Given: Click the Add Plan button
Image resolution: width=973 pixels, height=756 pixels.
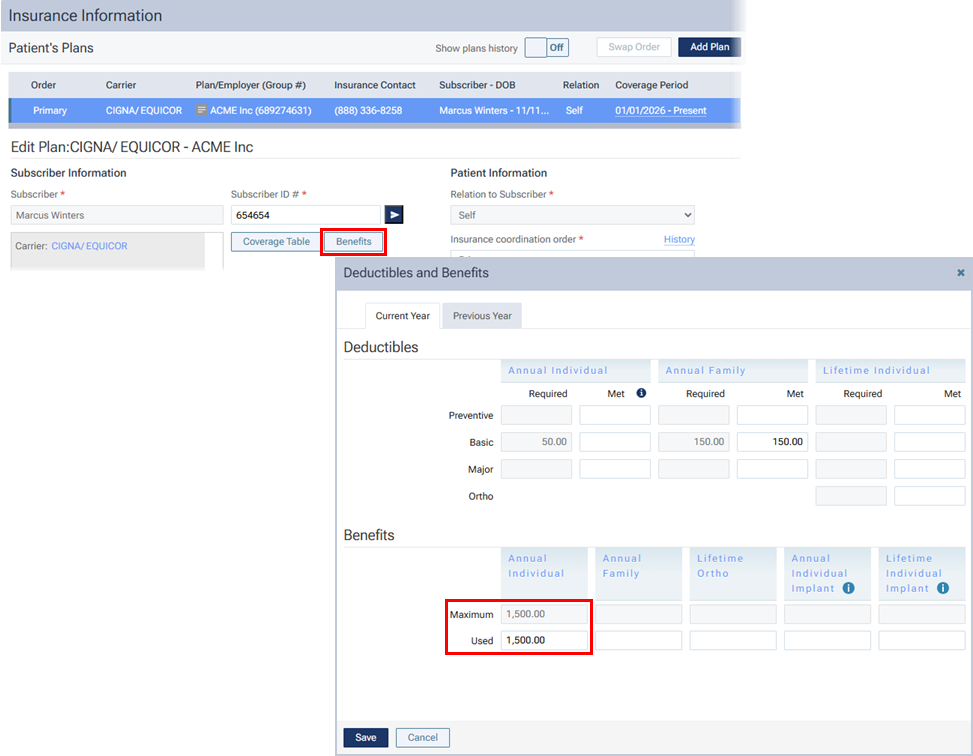Looking at the screenshot, I should (709, 47).
